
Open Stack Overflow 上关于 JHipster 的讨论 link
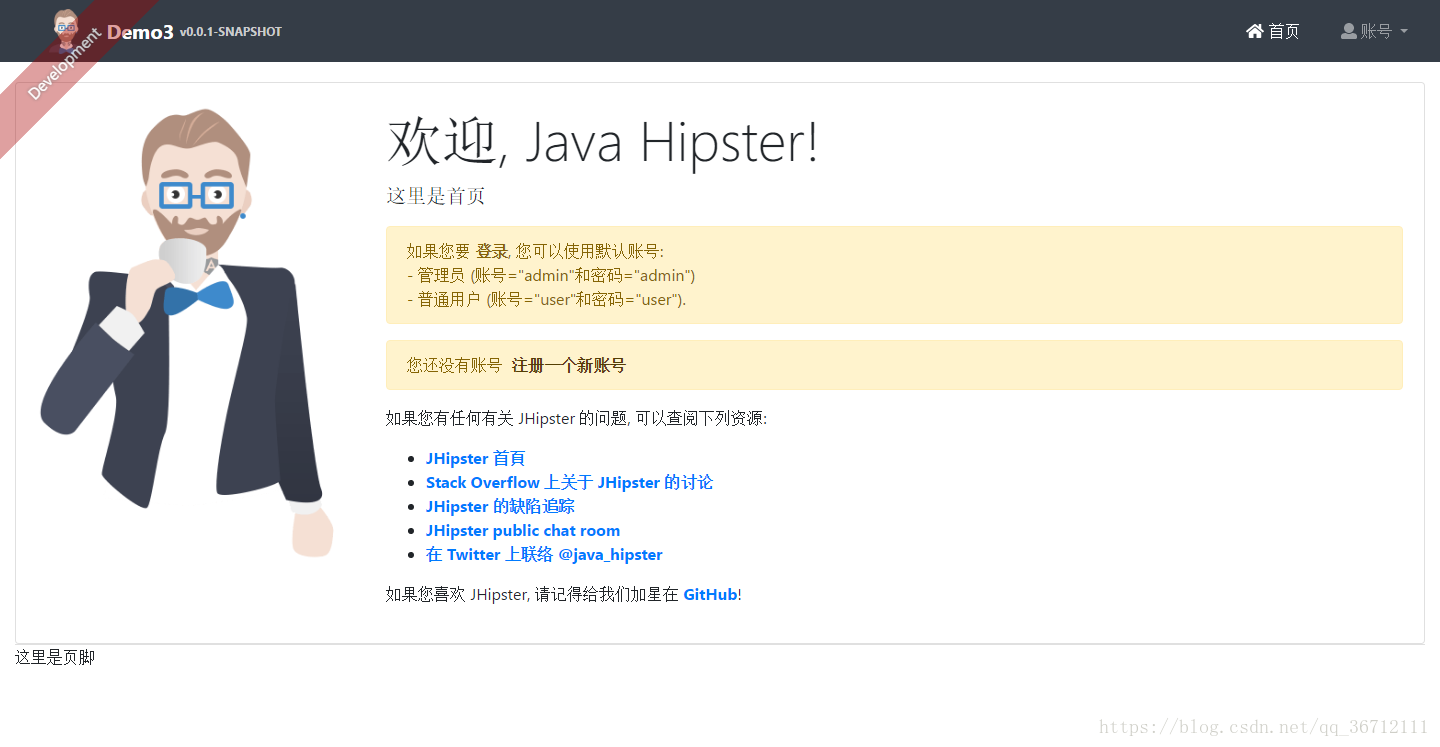[x=569, y=482]
